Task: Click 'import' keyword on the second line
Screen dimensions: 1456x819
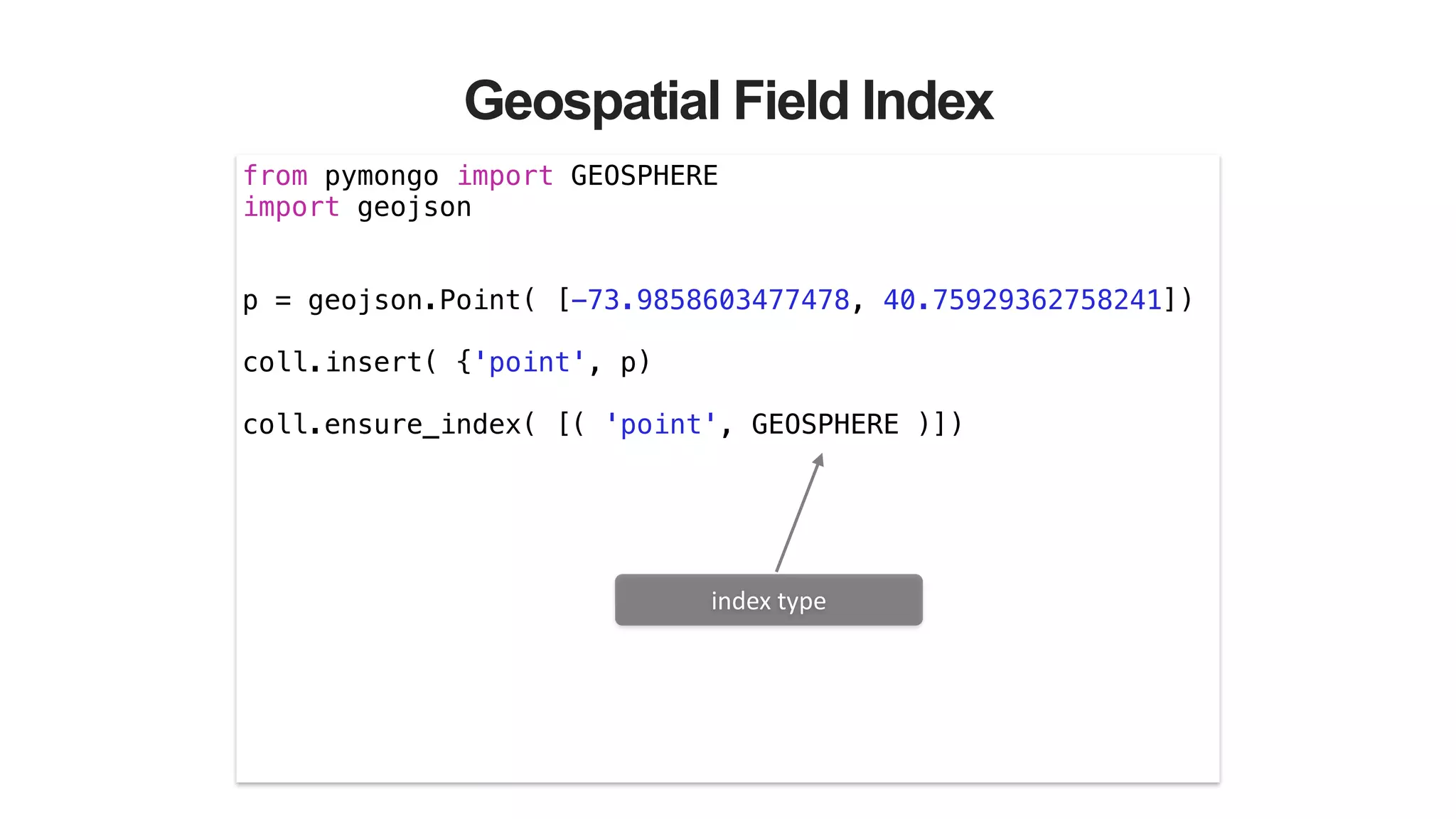Action: coord(291,207)
